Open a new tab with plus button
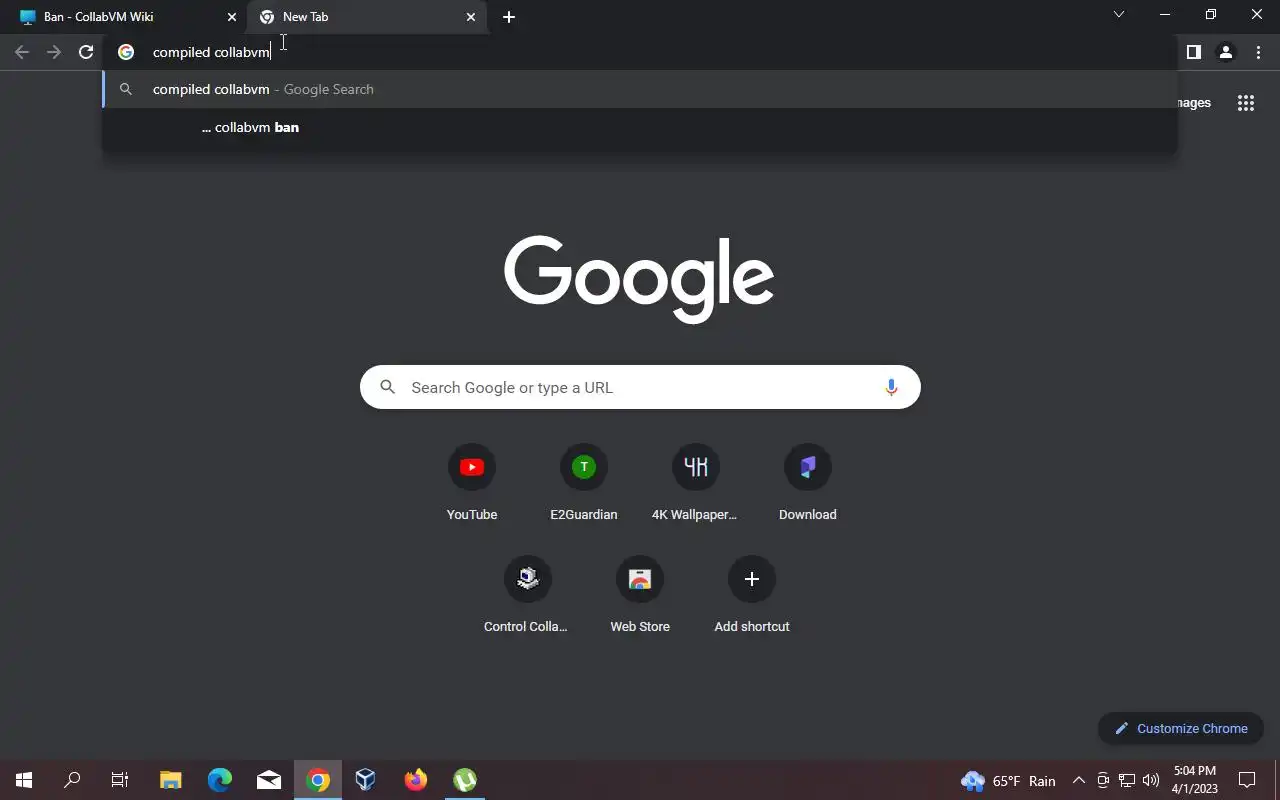1280x800 pixels. pyautogui.click(x=509, y=17)
